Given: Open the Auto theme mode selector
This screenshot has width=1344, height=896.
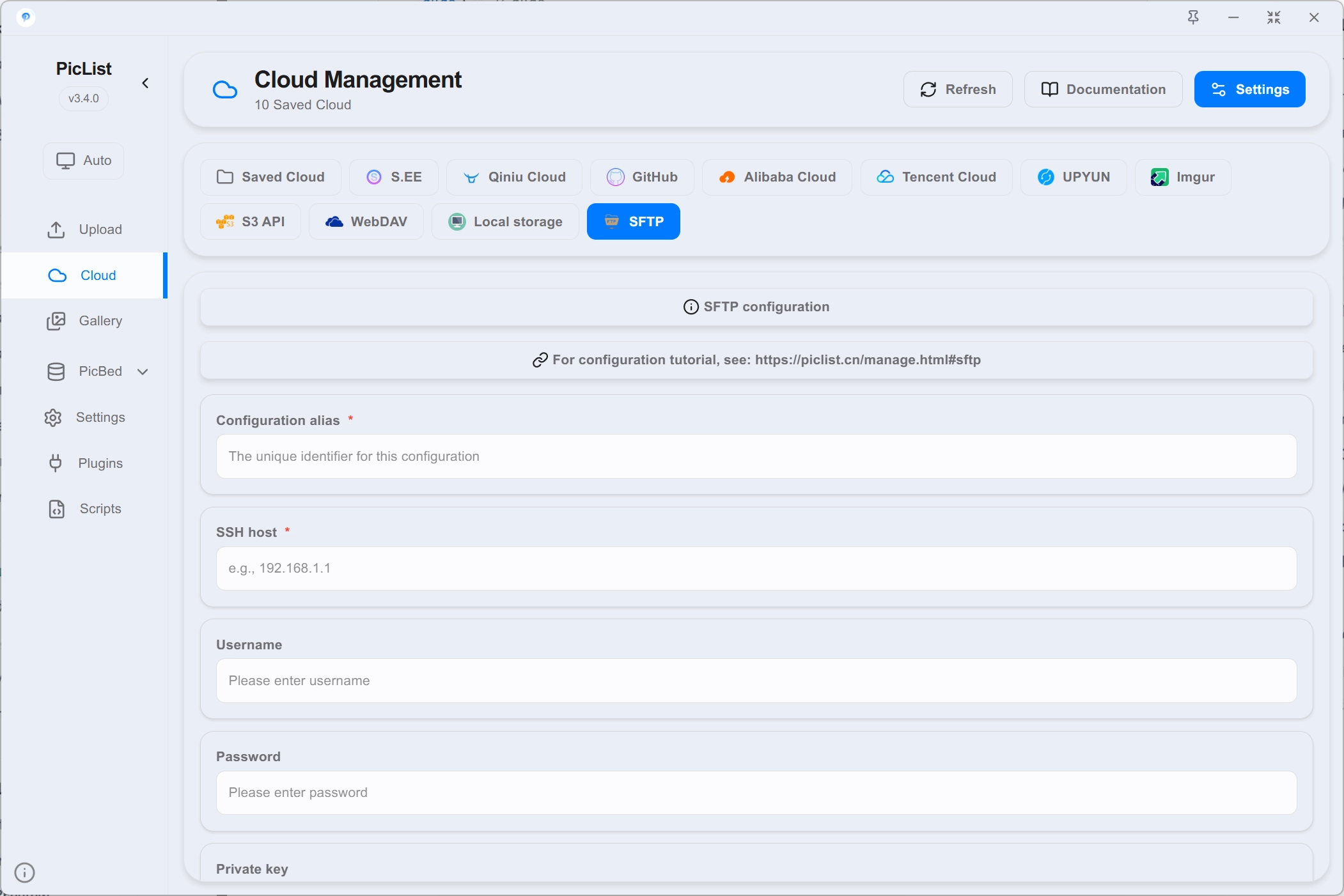Looking at the screenshot, I should (84, 160).
